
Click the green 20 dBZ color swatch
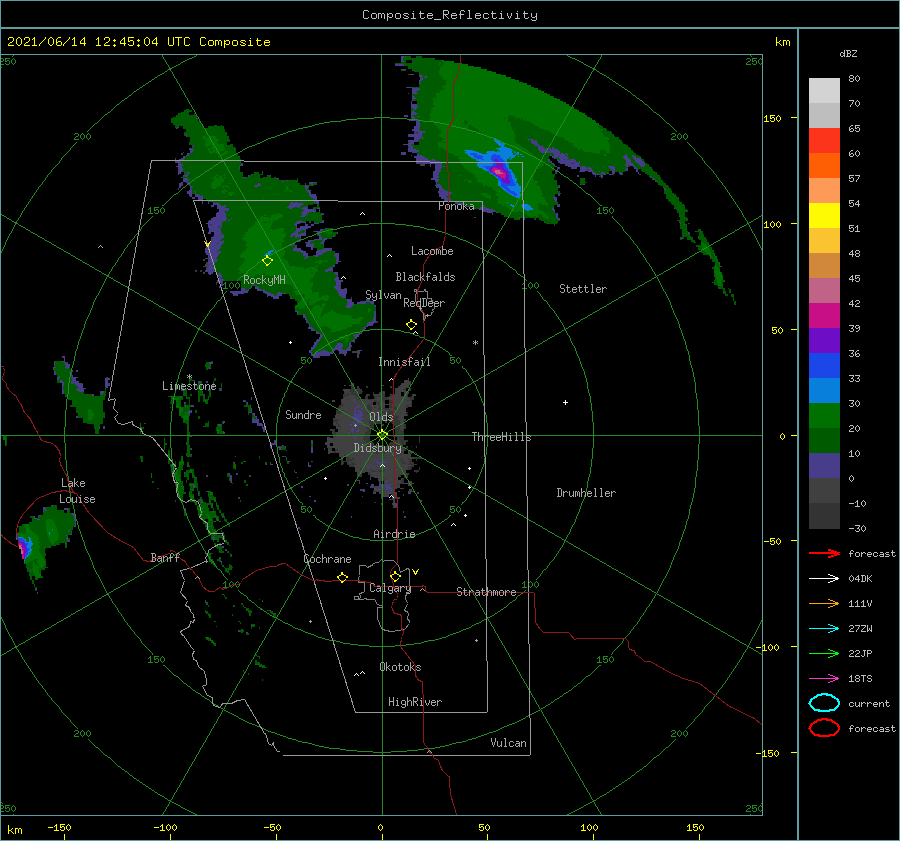coord(824,415)
